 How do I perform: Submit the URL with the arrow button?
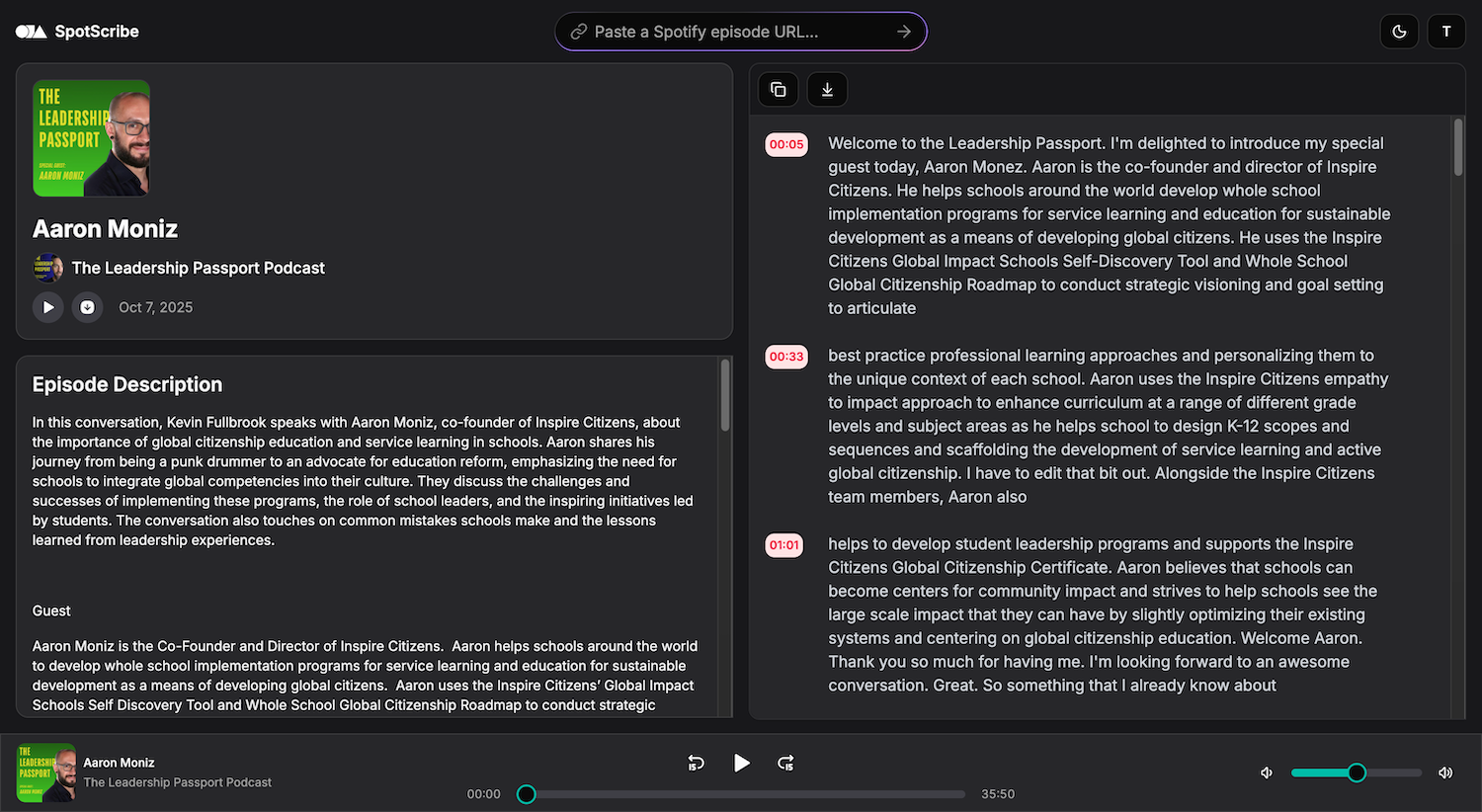pos(903,32)
